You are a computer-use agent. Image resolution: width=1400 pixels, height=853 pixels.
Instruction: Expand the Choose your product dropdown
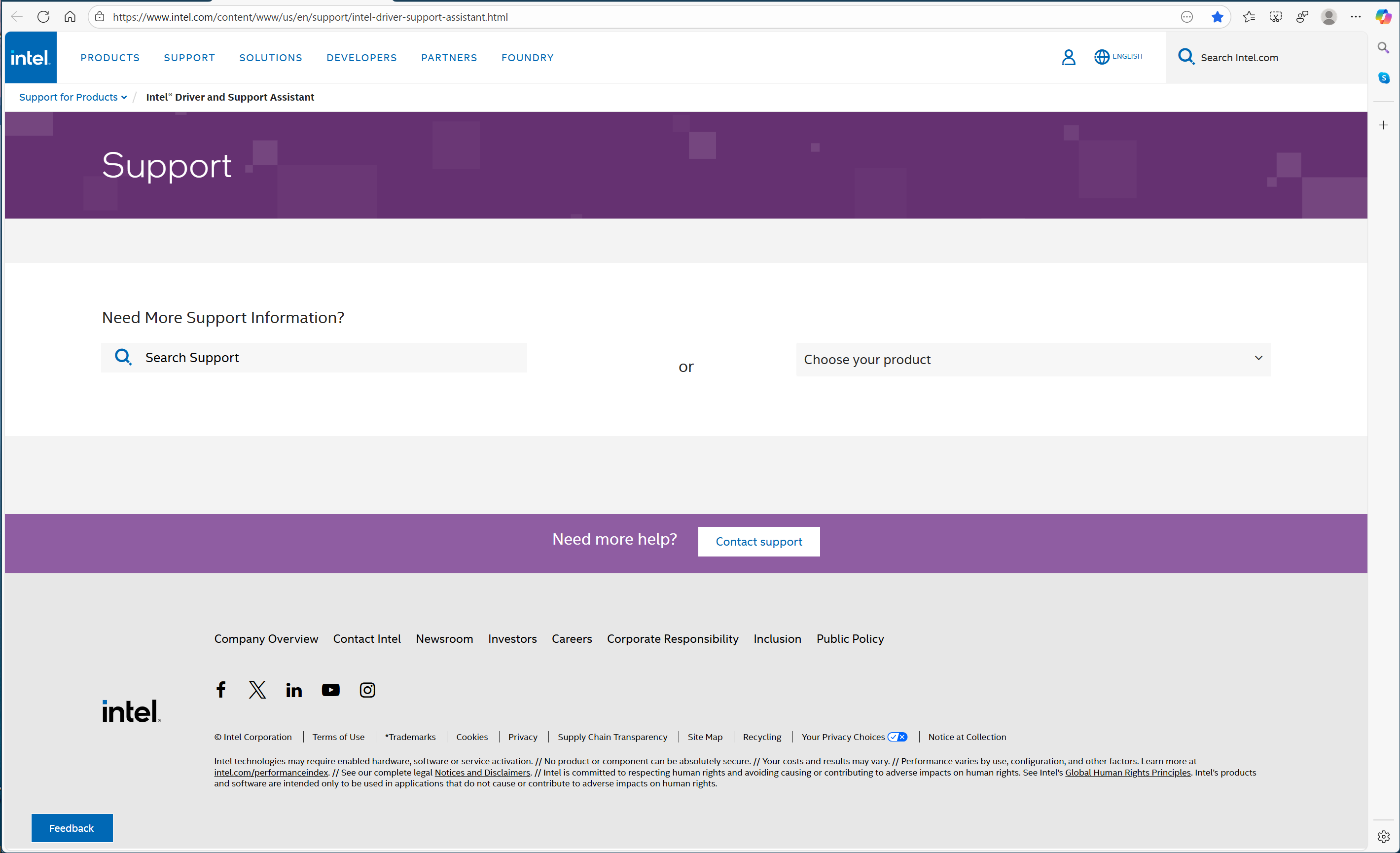pyautogui.click(x=1033, y=359)
